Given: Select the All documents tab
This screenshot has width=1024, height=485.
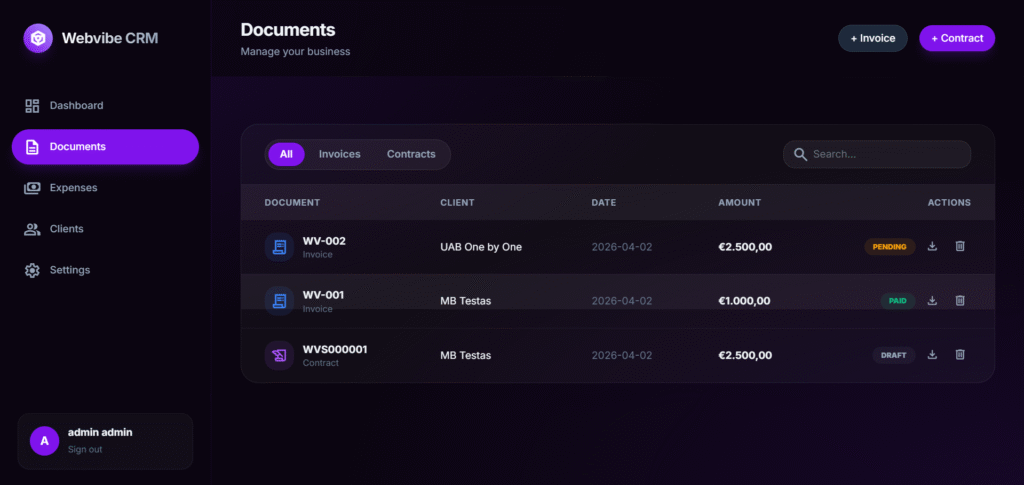Looking at the screenshot, I should click(286, 155).
